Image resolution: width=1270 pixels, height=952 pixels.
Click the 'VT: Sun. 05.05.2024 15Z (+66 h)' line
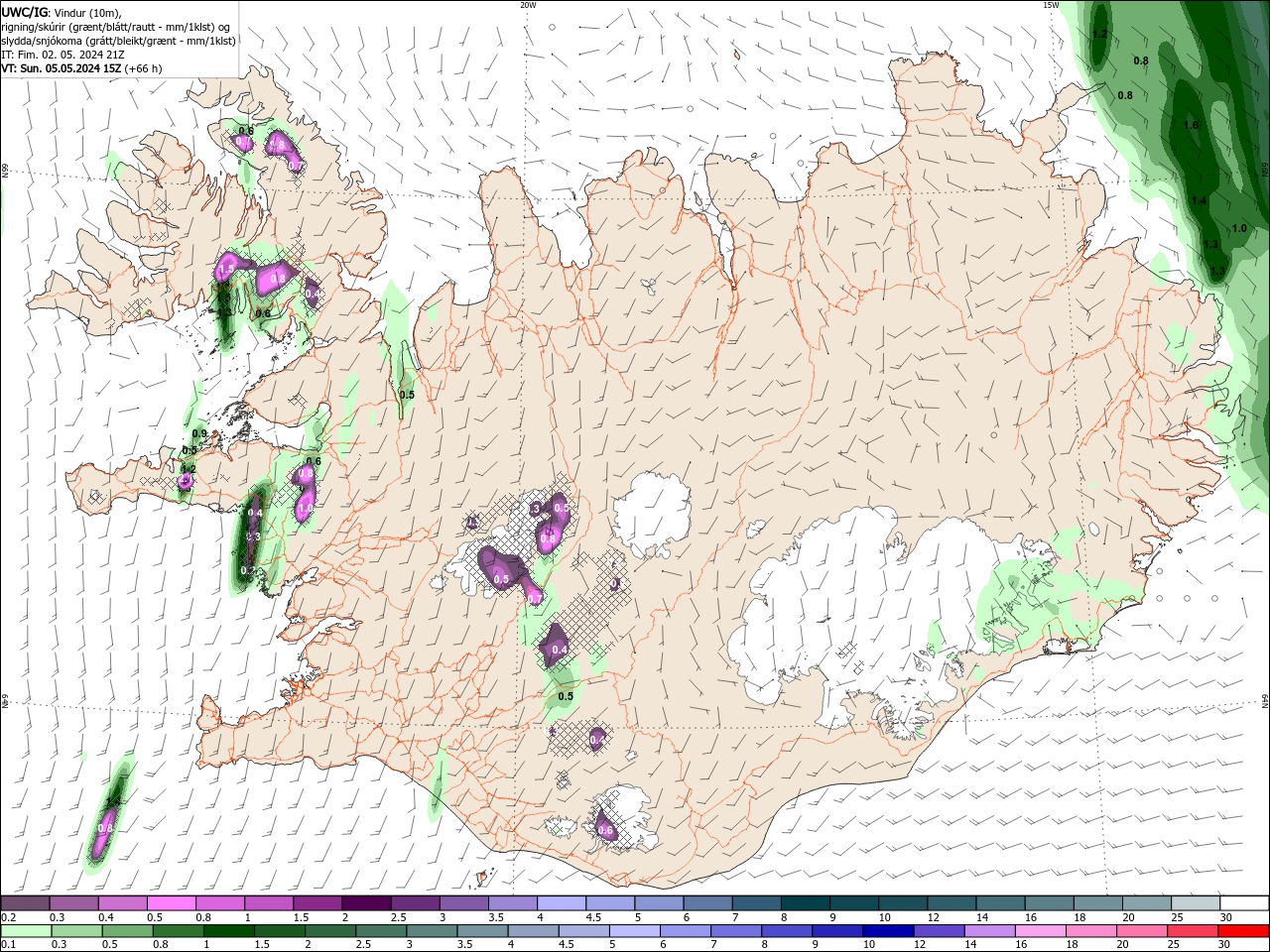pyautogui.click(x=81, y=68)
